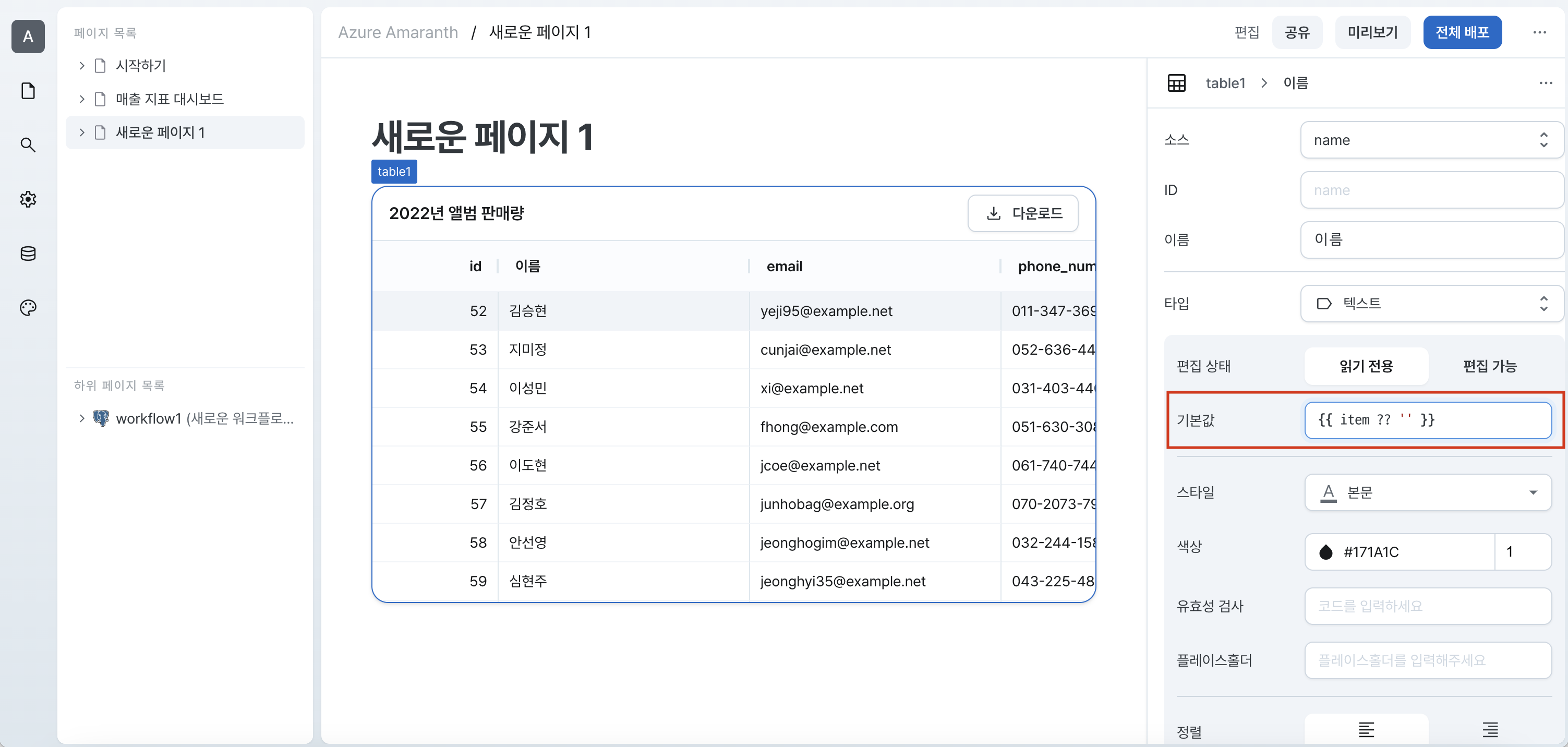Expand the workflow1 sub page item
This screenshot has width=1568, height=747.
tap(81, 418)
